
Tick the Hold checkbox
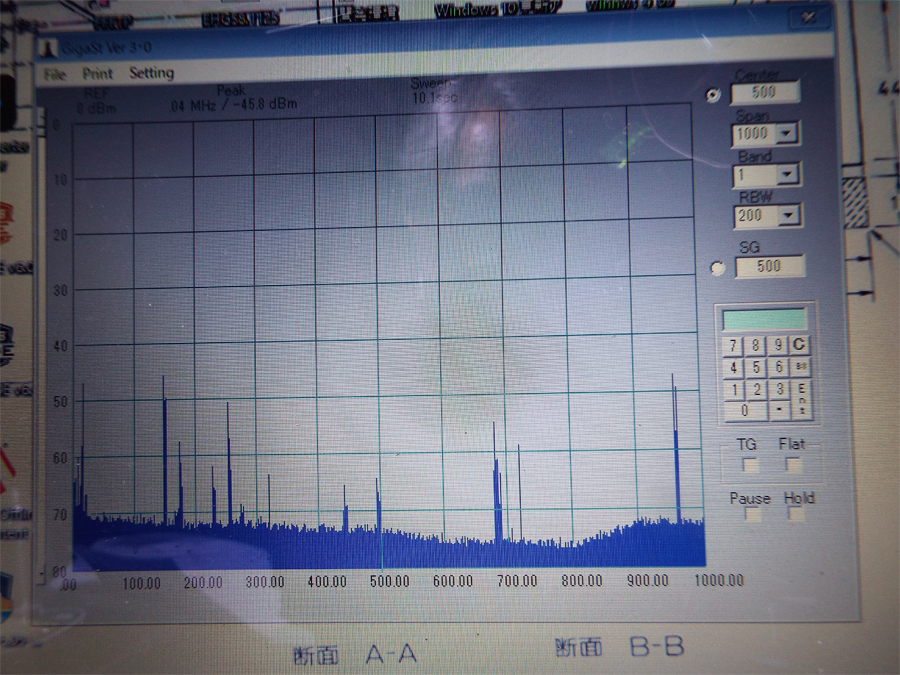click(796, 515)
